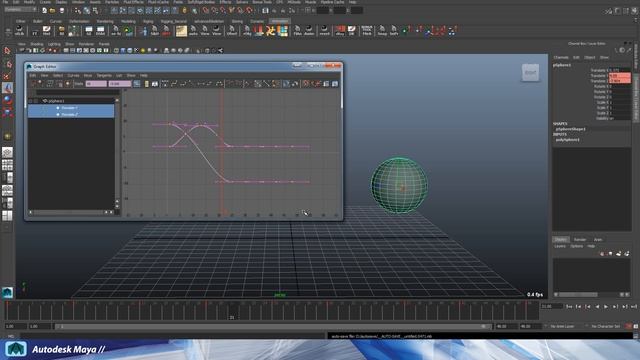
Task: Click the pSphereShape1 shape node entry
Action: pos(571,129)
